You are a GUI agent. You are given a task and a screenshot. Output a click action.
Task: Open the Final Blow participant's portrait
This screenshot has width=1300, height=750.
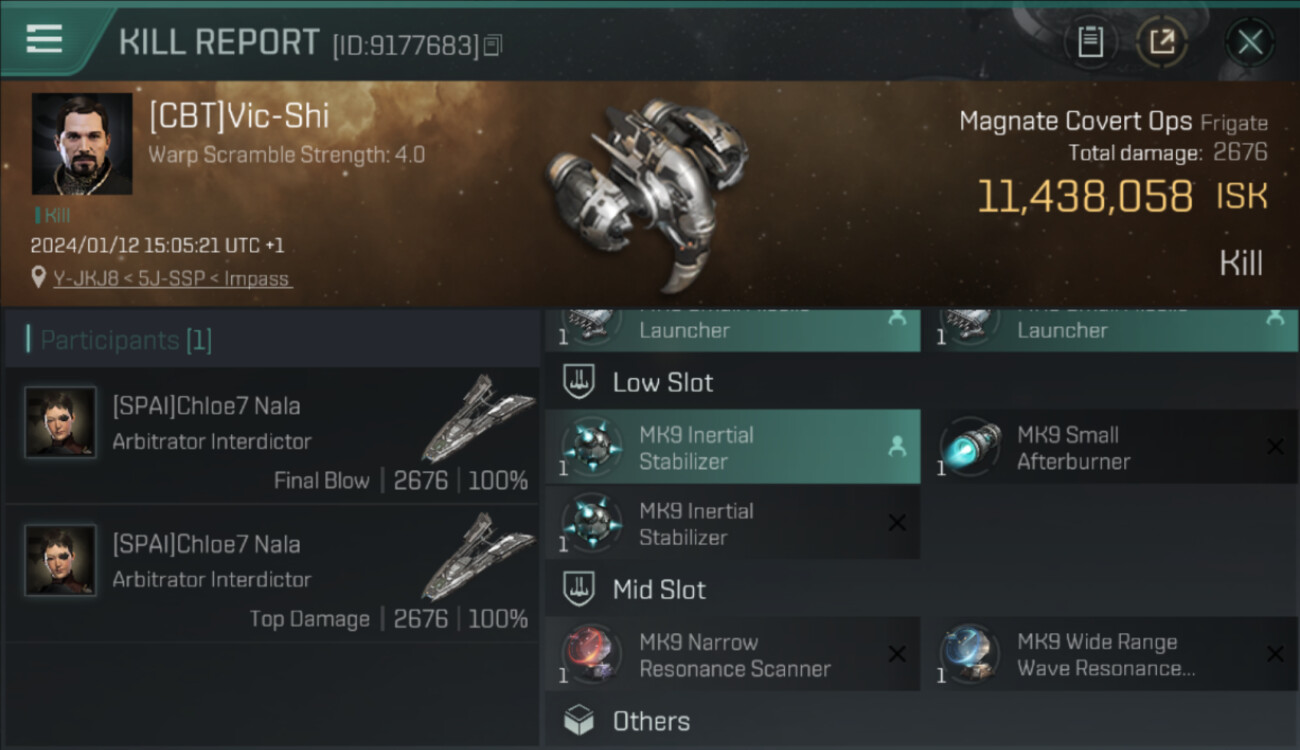pyautogui.click(x=61, y=422)
